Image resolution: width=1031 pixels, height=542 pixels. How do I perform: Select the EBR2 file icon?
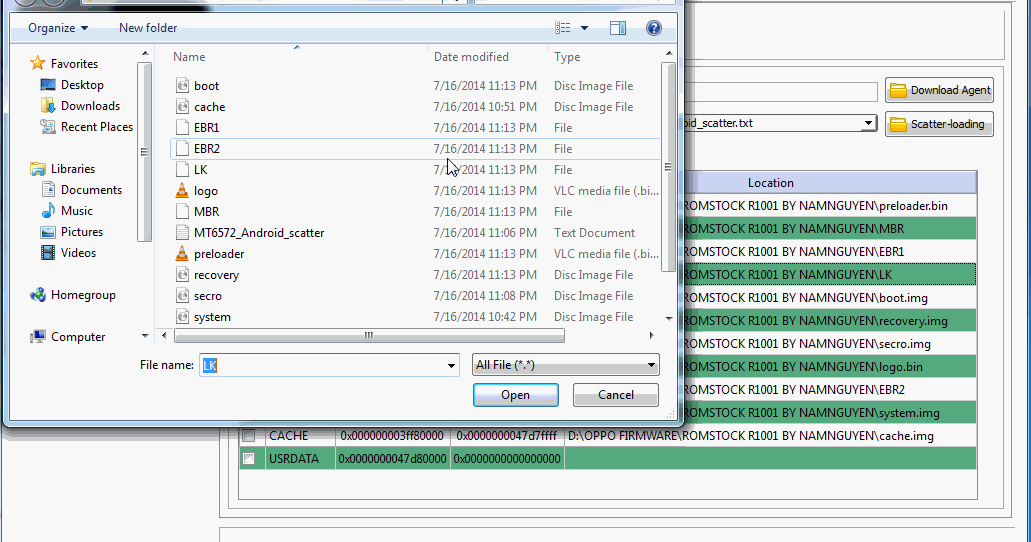[183, 149]
